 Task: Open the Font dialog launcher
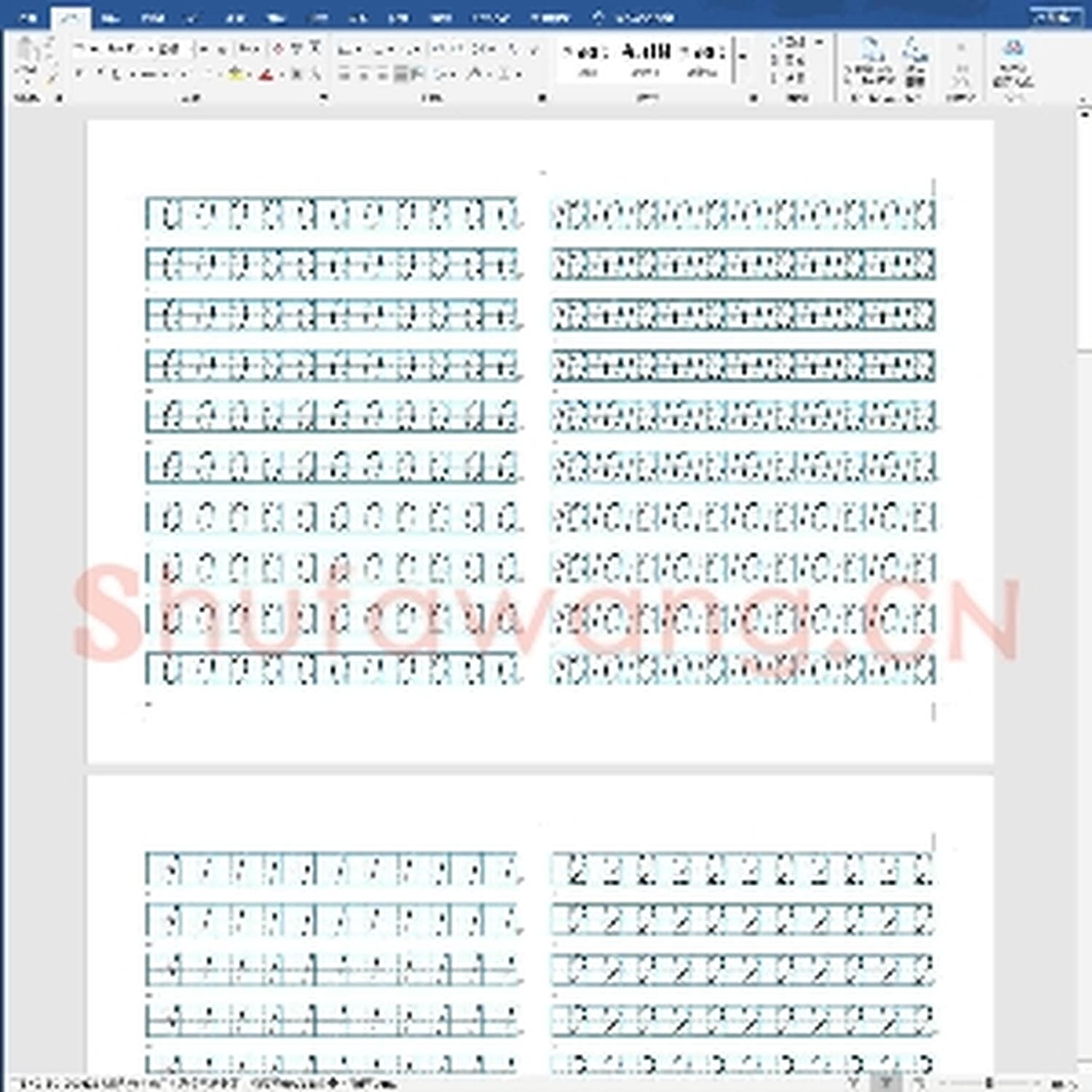323,98
